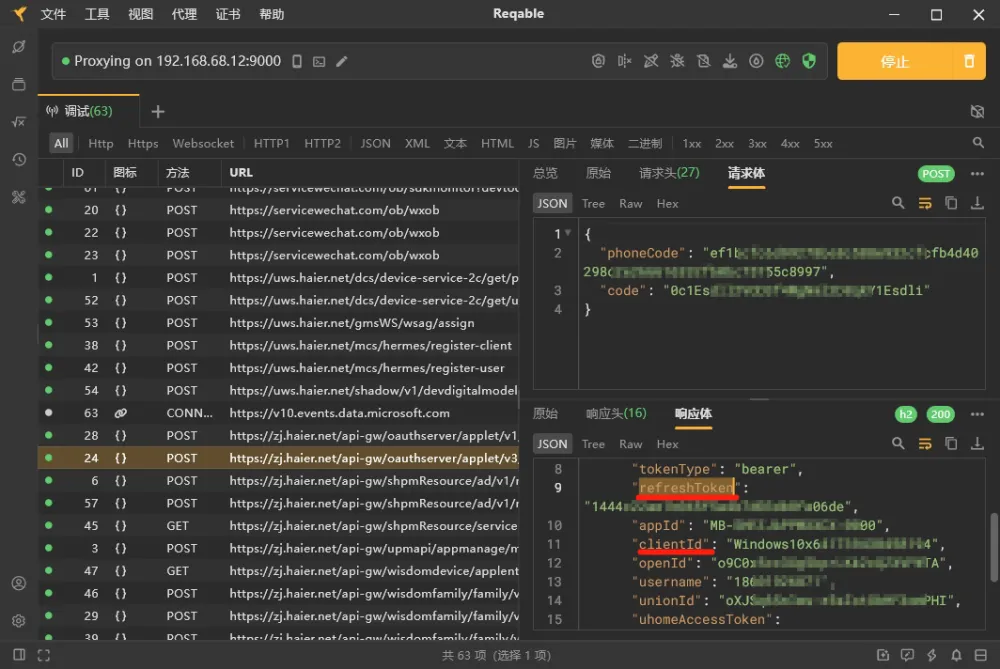Click the mobile device icon next to proxy address
Image resolution: width=1000 pixels, height=669 pixels.
(297, 61)
